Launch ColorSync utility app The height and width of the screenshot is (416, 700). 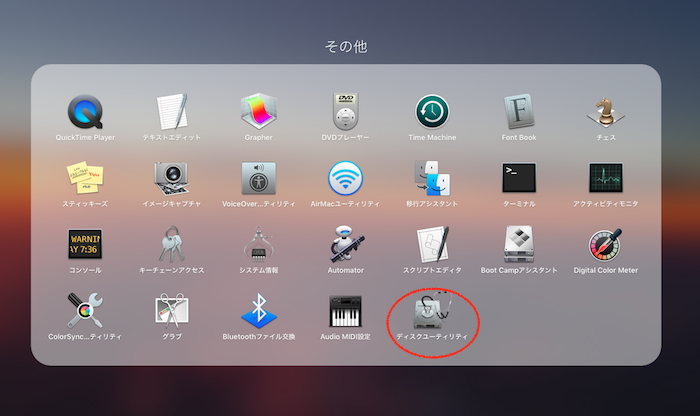(85, 311)
